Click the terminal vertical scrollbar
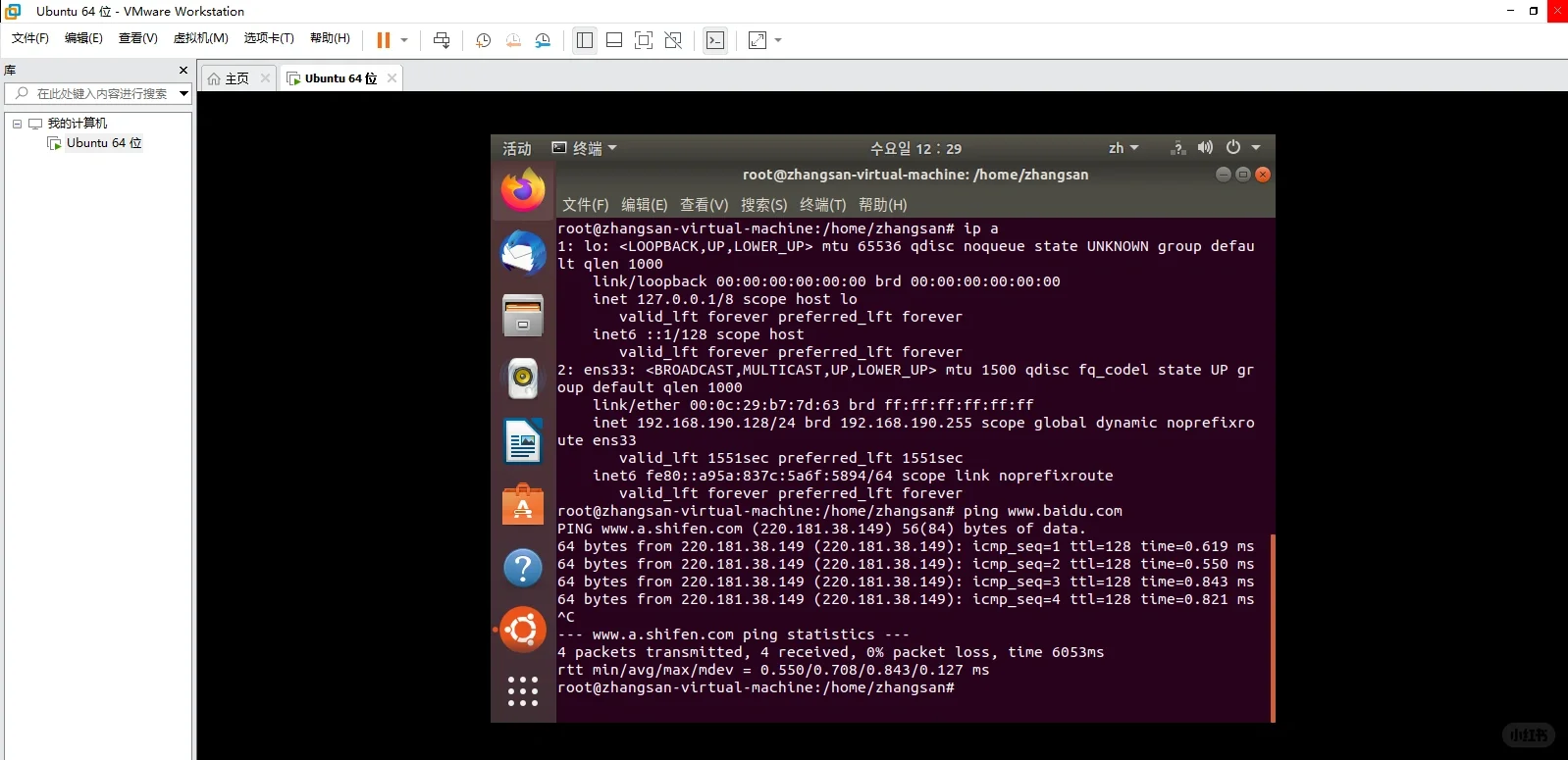The image size is (1568, 760). tap(1273, 628)
